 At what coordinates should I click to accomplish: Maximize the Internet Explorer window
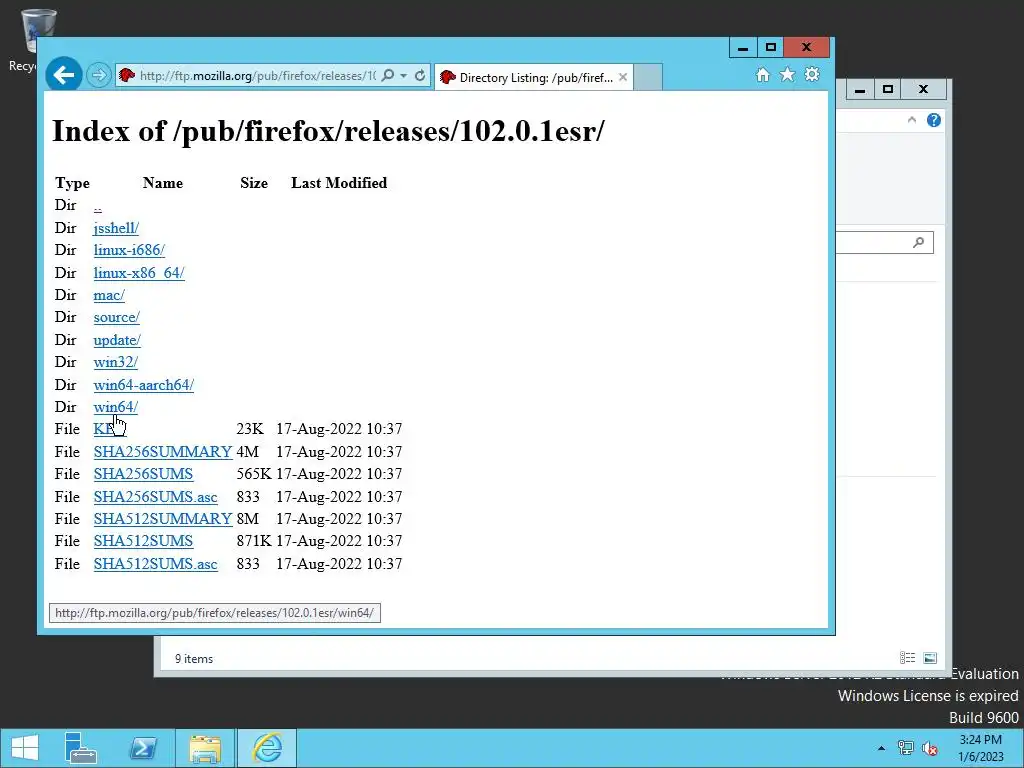tap(771, 48)
